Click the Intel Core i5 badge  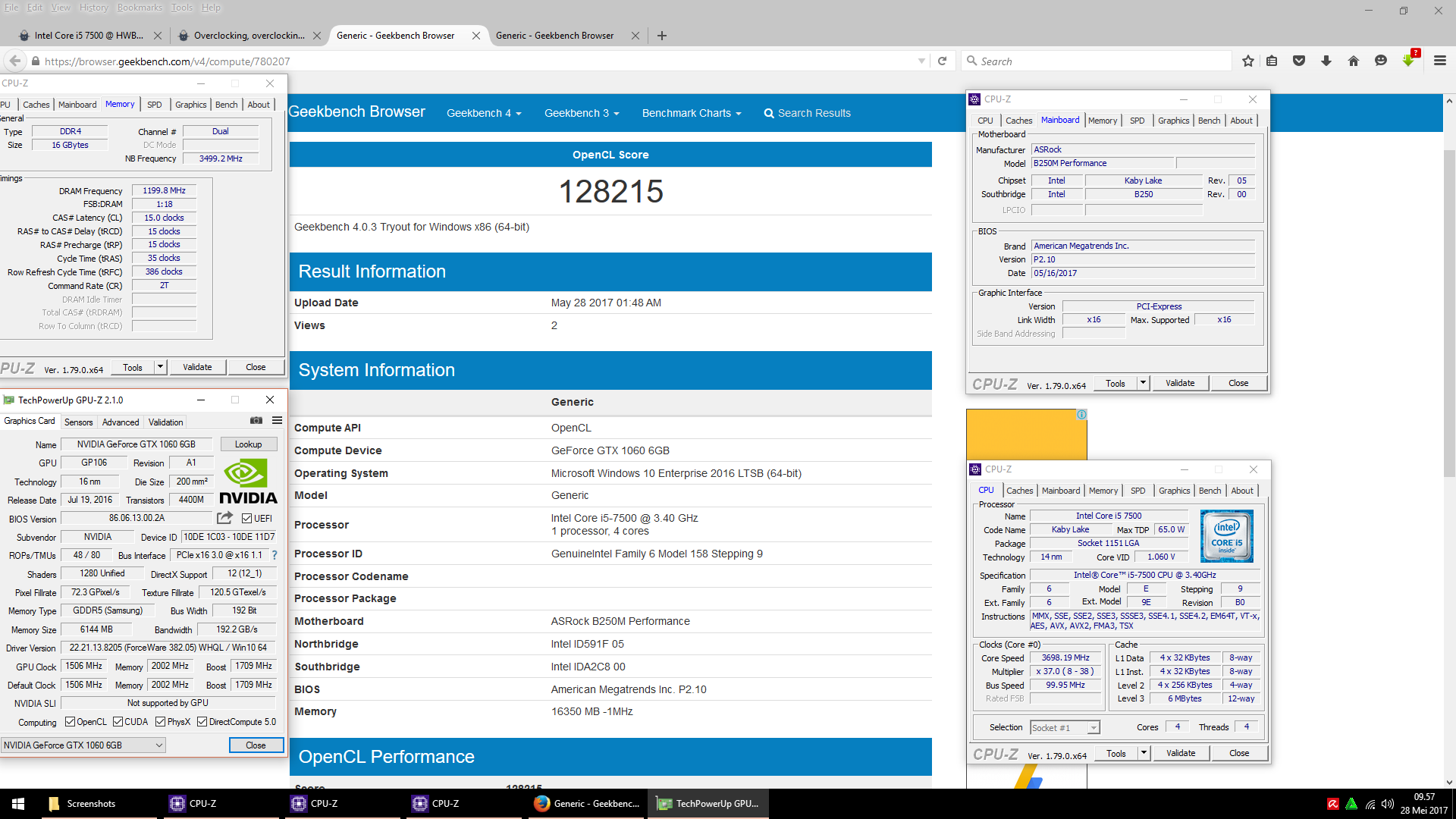(x=1227, y=536)
